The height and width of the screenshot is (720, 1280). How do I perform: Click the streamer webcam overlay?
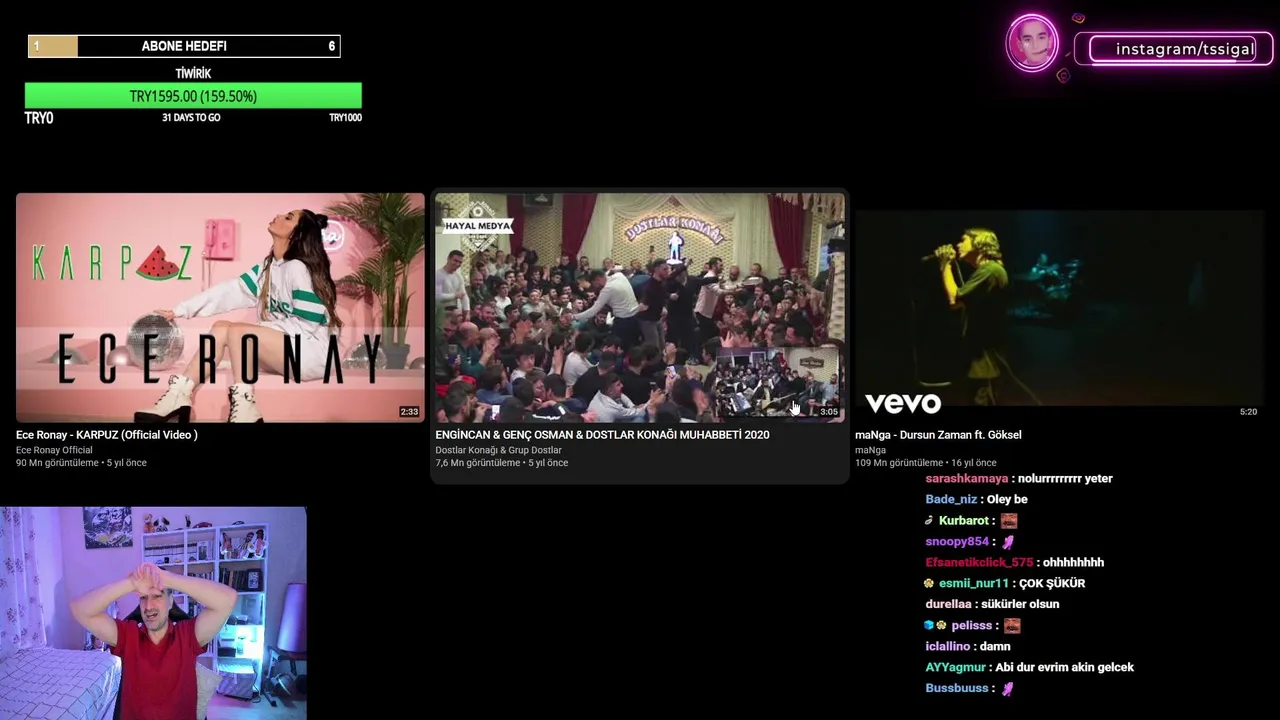point(153,613)
